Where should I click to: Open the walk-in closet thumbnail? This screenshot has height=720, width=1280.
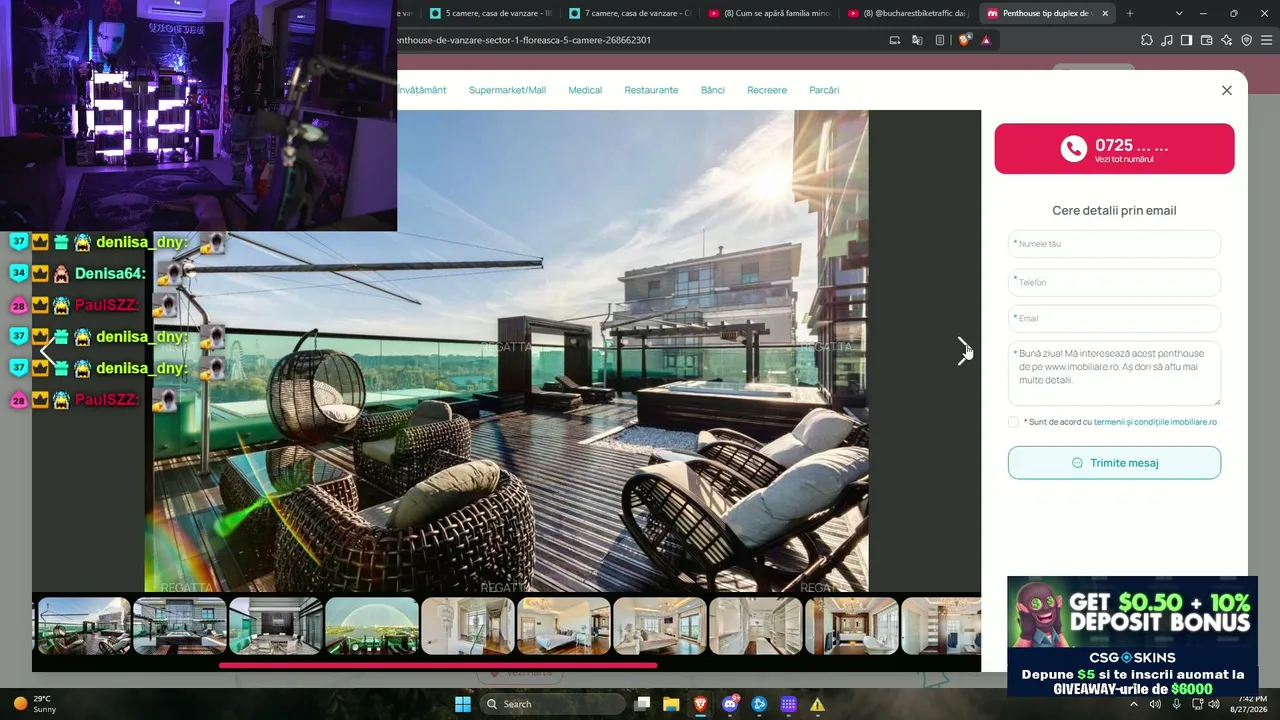coord(756,626)
